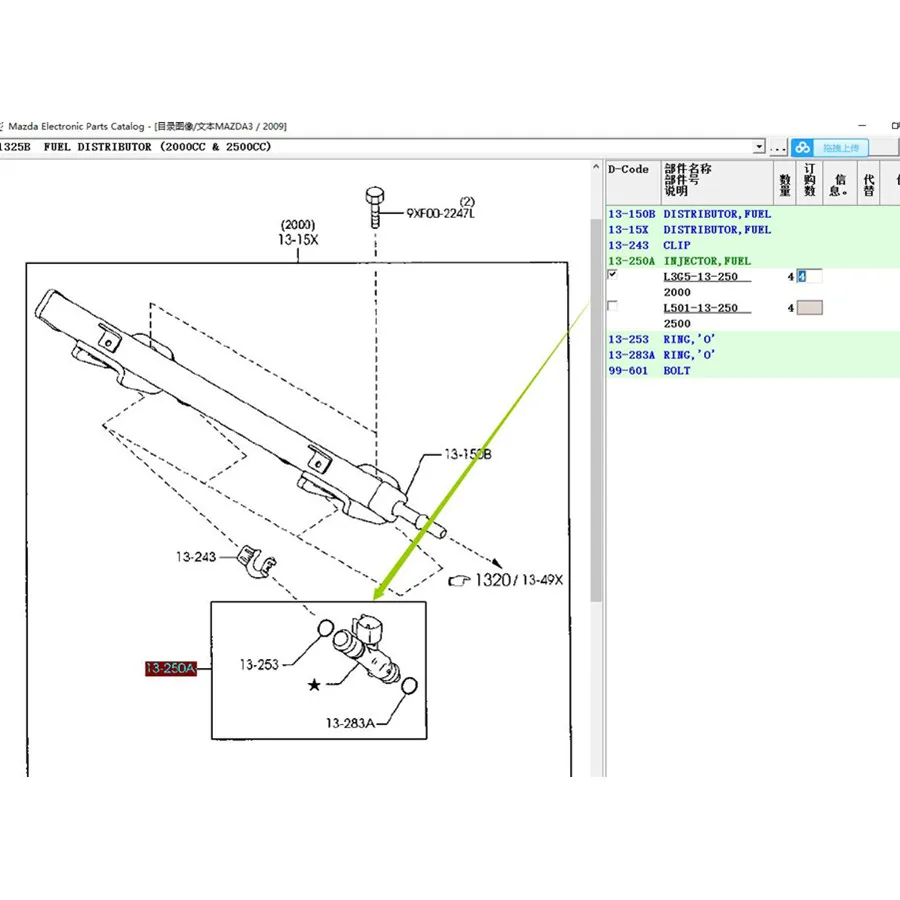Follow the 1320 / 13-49X section reference
The image size is (900, 900).
click(519, 580)
